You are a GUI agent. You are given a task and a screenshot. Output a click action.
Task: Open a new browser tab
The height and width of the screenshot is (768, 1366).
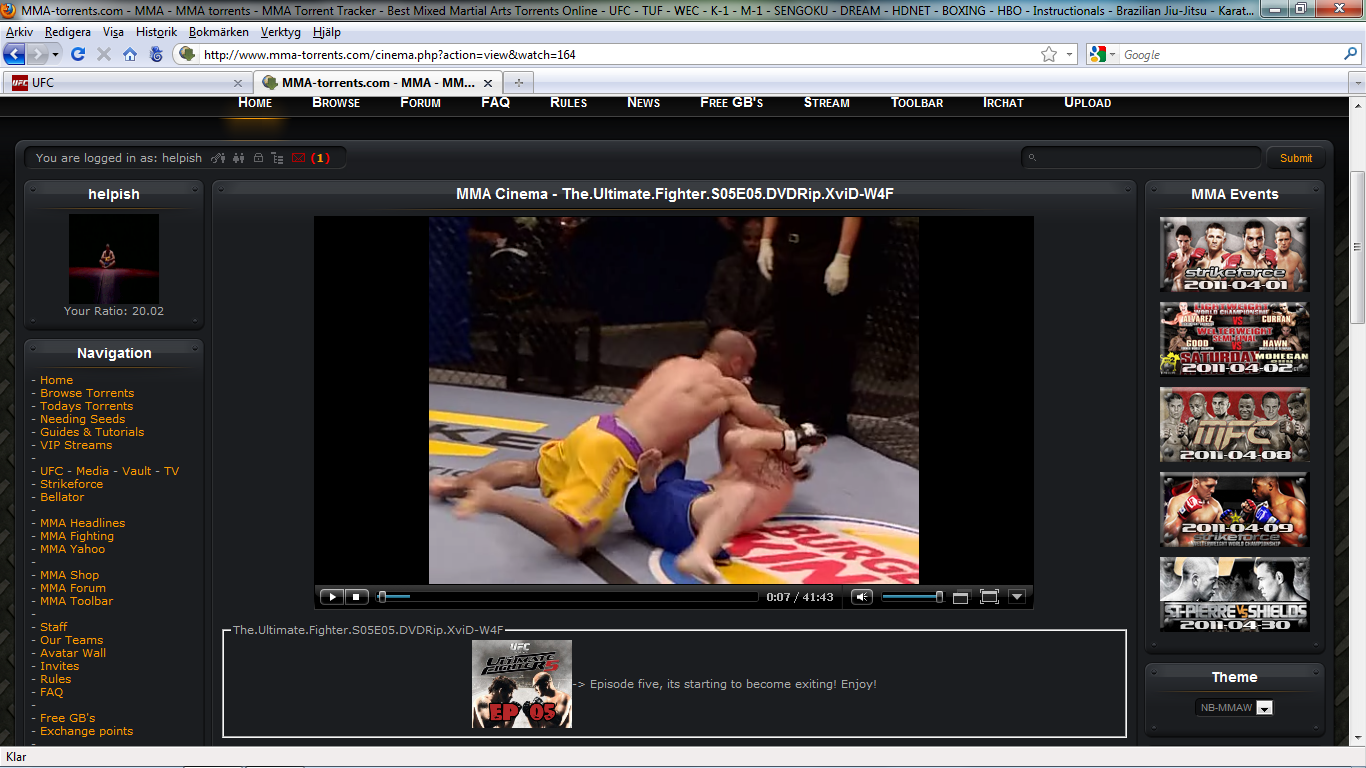click(519, 83)
